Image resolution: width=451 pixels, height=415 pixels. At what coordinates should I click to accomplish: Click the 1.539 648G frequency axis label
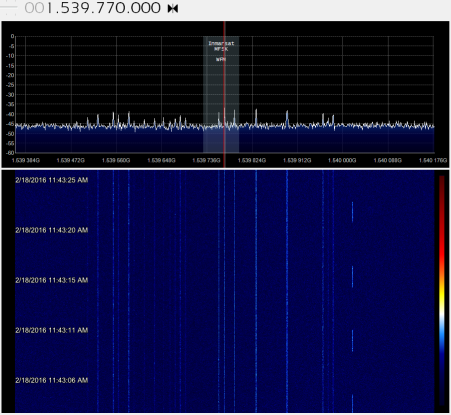point(161,160)
